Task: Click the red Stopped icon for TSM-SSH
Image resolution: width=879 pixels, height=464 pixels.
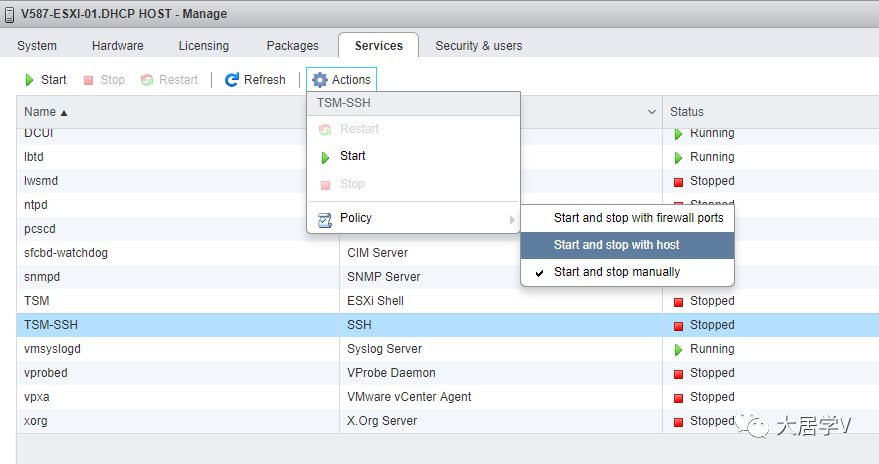Action: pos(678,325)
